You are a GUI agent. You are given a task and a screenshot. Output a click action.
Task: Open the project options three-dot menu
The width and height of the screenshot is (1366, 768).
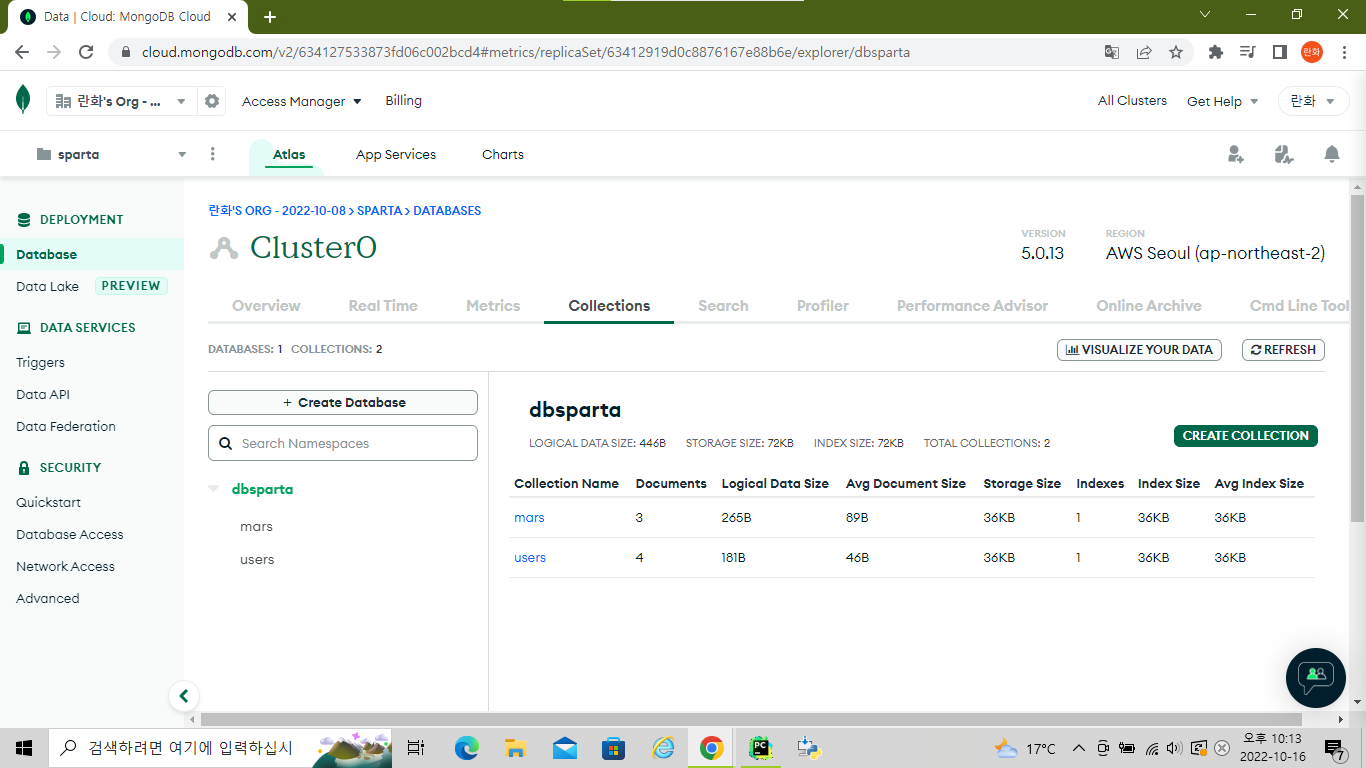[x=212, y=154]
